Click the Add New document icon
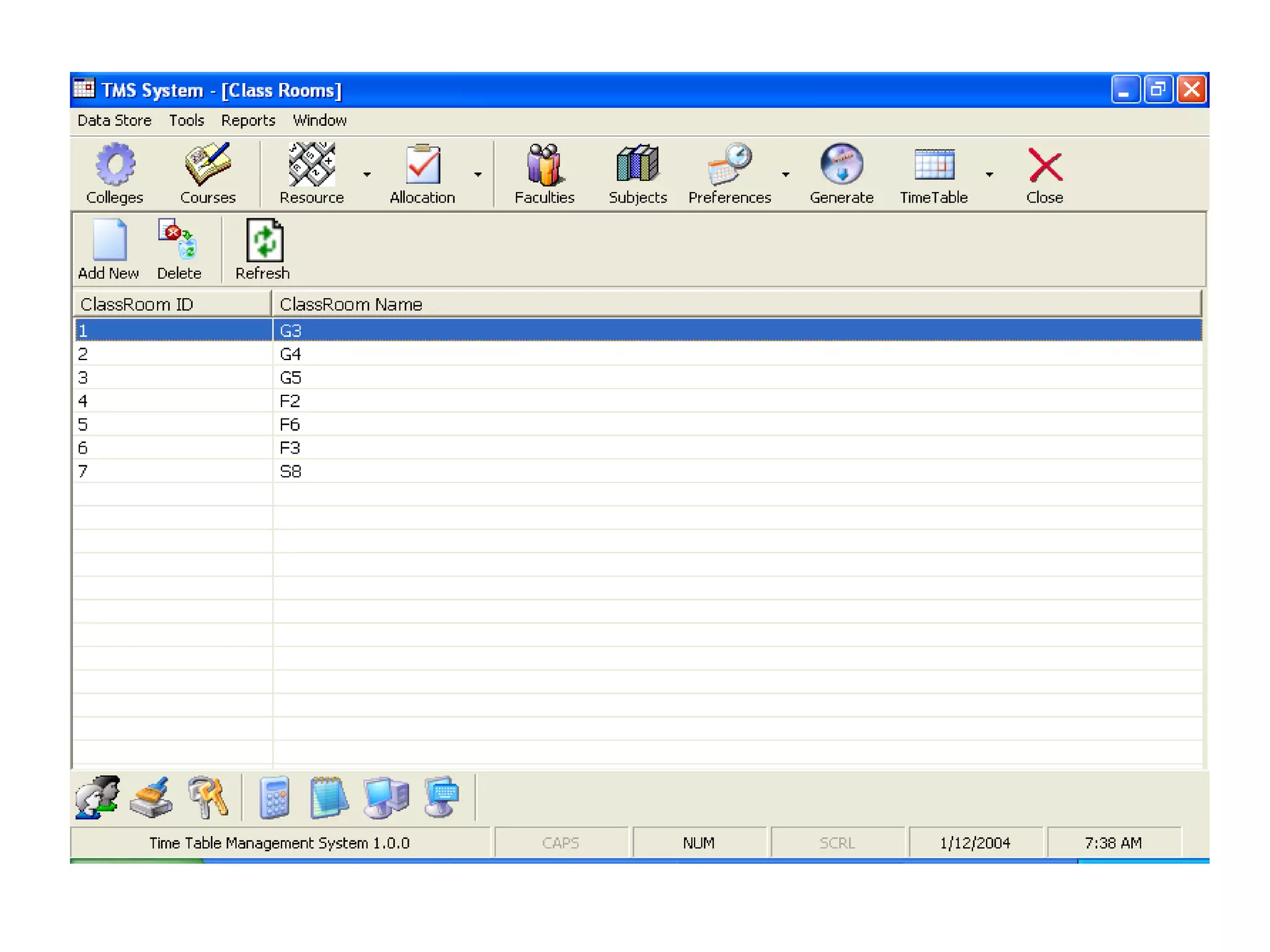This screenshot has width=1270, height=952. pyautogui.click(x=110, y=239)
